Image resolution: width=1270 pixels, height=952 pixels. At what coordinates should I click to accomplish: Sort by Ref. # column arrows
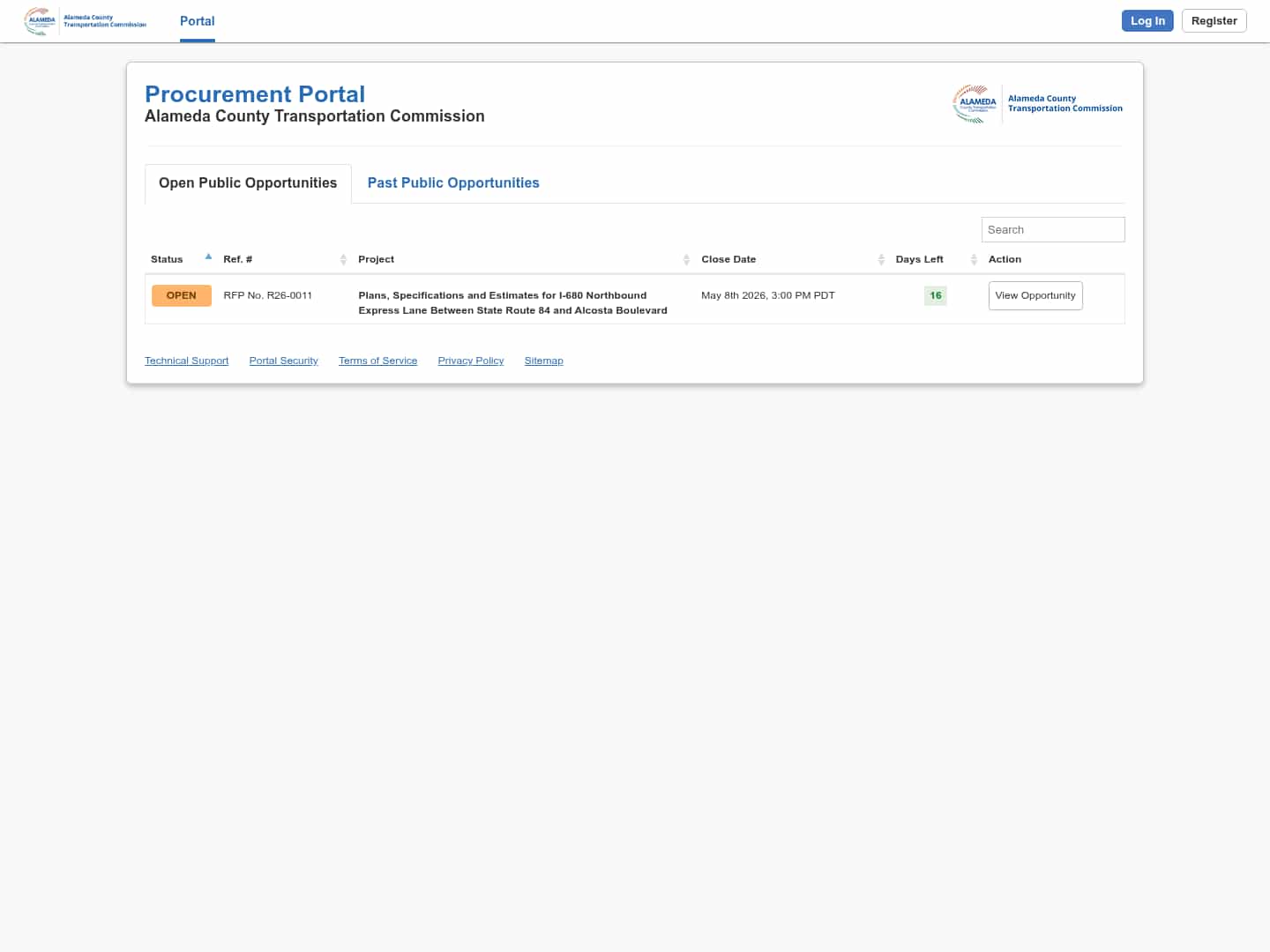(343, 259)
